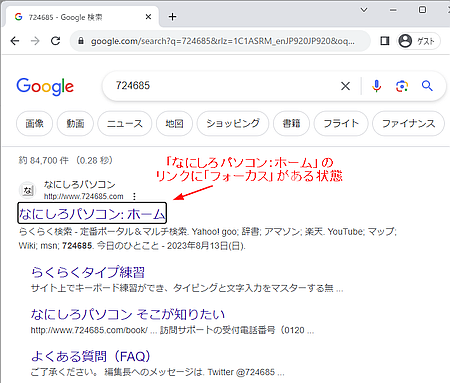Click the browser forward arrow
This screenshot has width=450, height=383.
(35, 41)
